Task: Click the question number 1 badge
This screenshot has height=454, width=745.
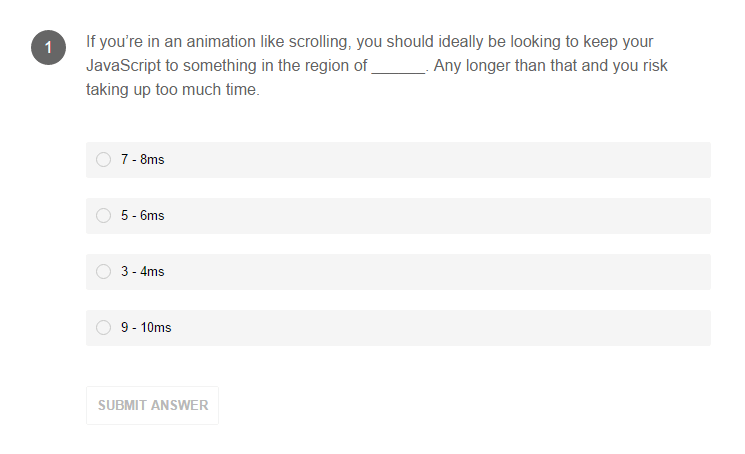Action: click(48, 47)
